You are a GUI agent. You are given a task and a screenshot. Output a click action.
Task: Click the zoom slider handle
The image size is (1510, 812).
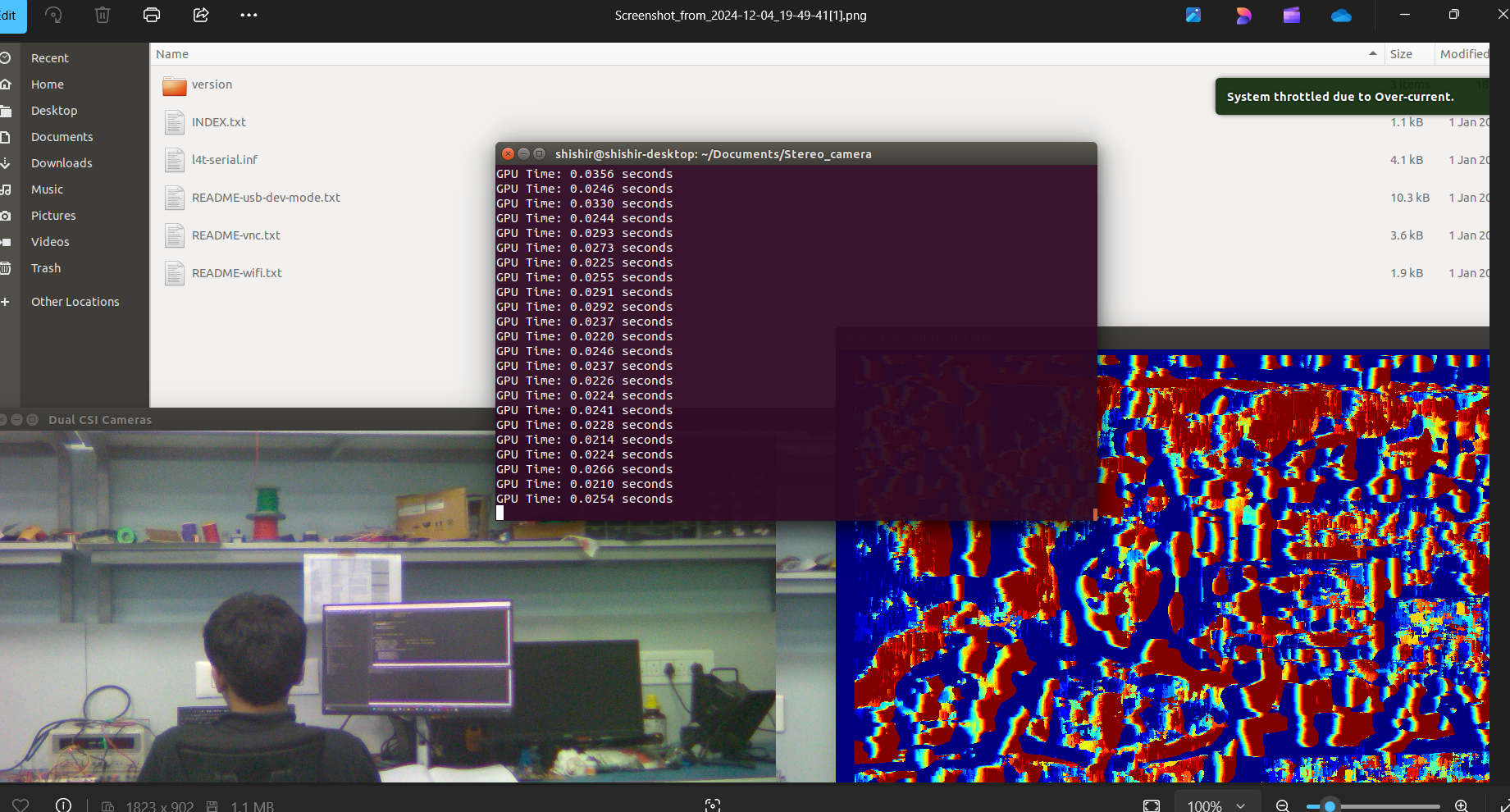1330,806
